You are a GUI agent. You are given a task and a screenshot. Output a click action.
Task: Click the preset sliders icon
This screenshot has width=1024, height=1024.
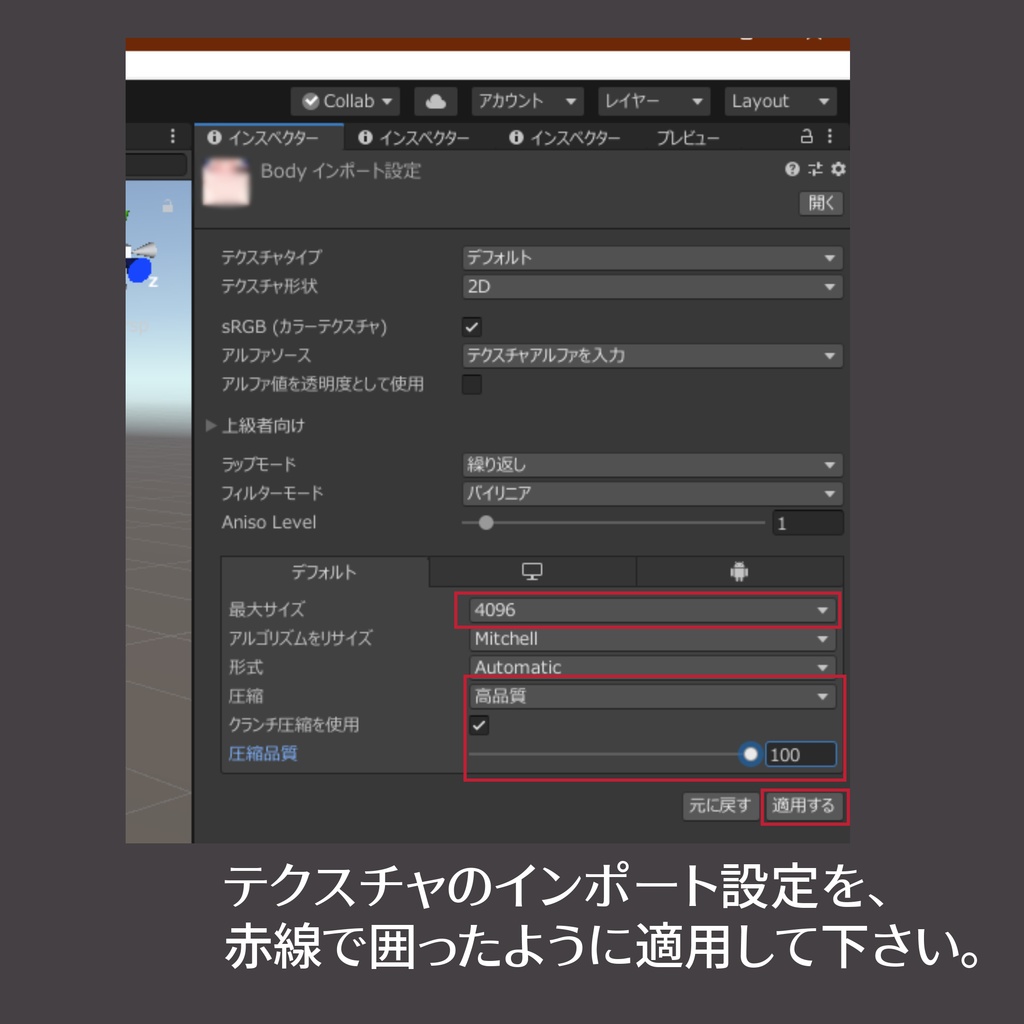815,169
